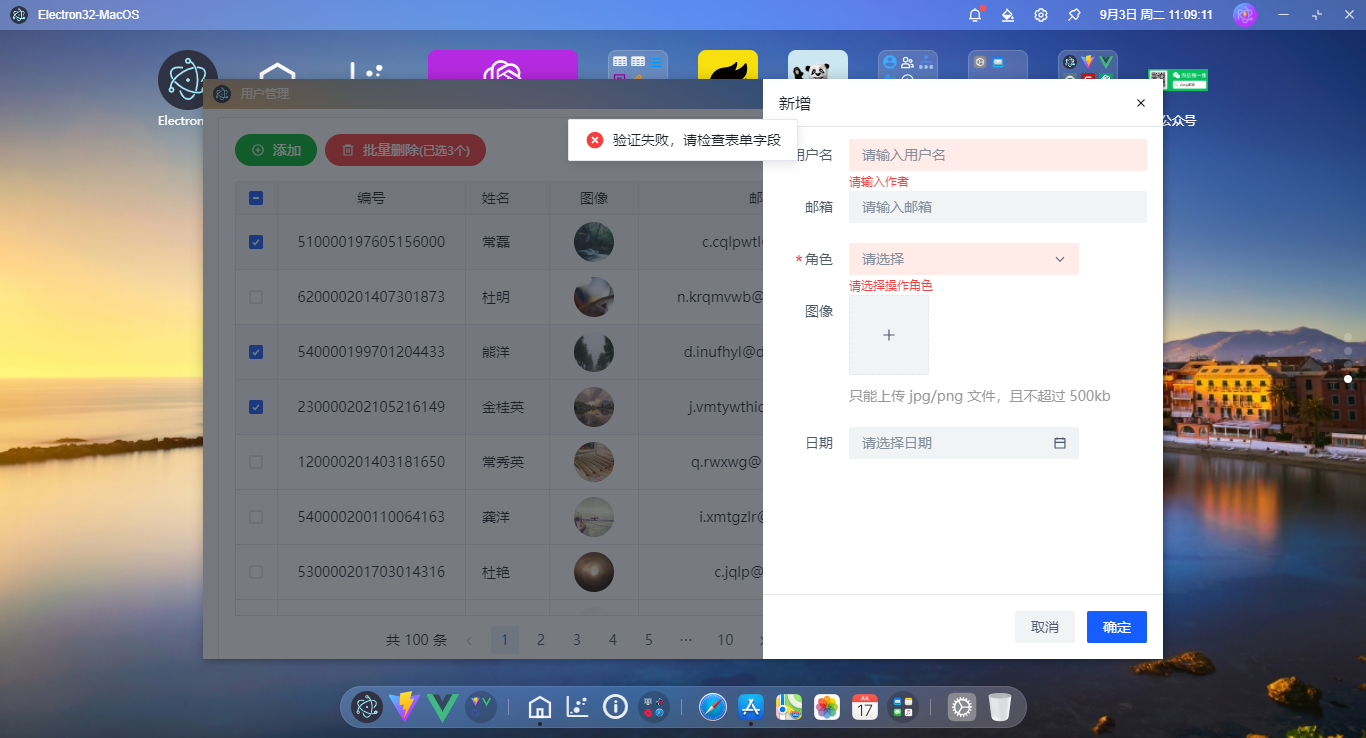Open Safari from the dock

pos(713,707)
